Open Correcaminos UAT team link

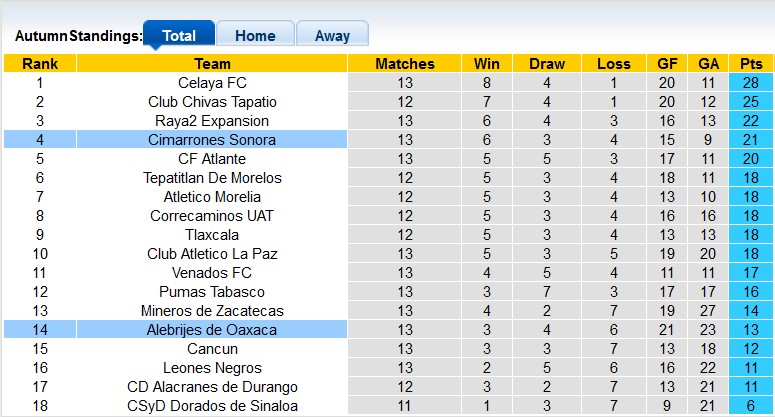coord(212,216)
